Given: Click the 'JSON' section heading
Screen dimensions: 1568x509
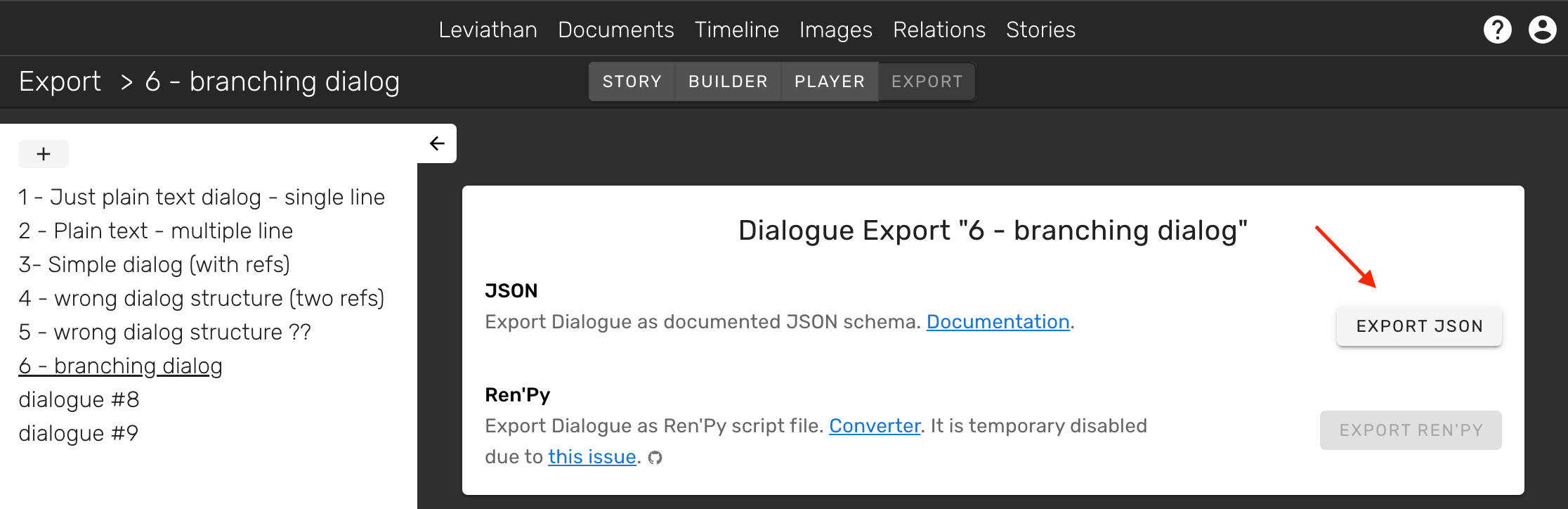Looking at the screenshot, I should pos(511,291).
